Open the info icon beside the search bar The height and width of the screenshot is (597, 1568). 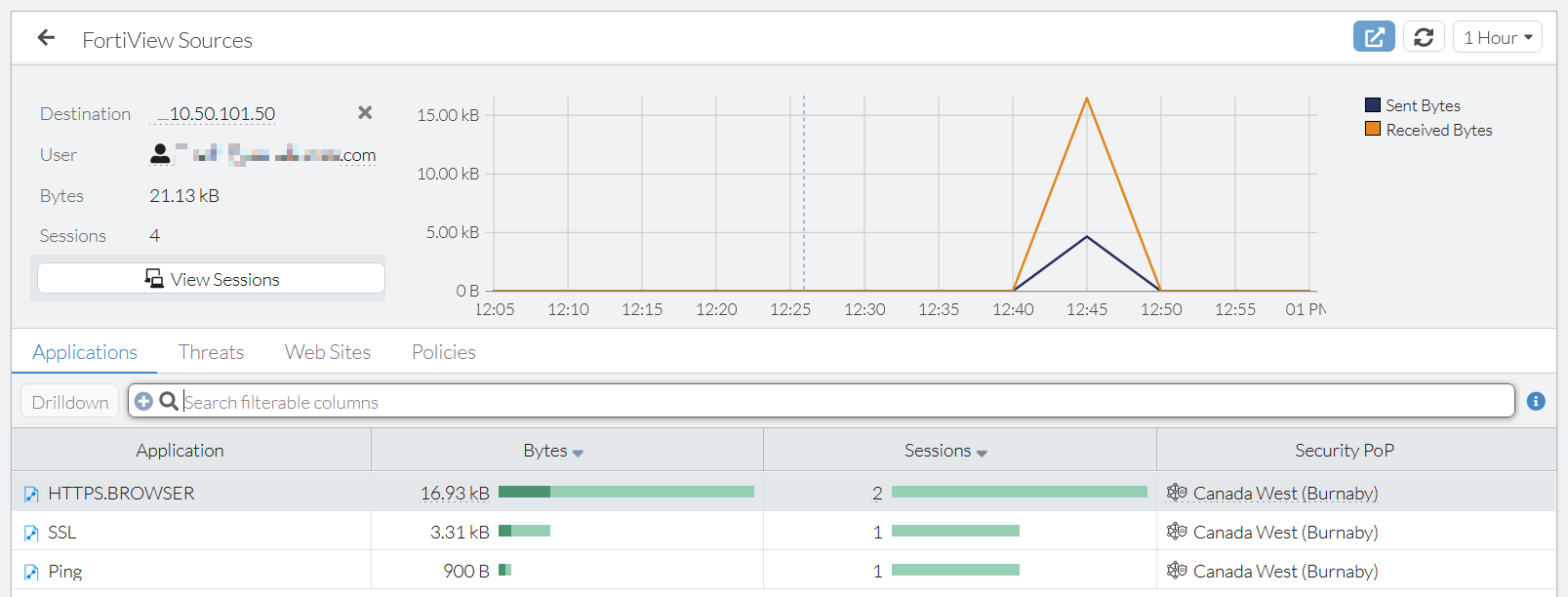[1536, 401]
